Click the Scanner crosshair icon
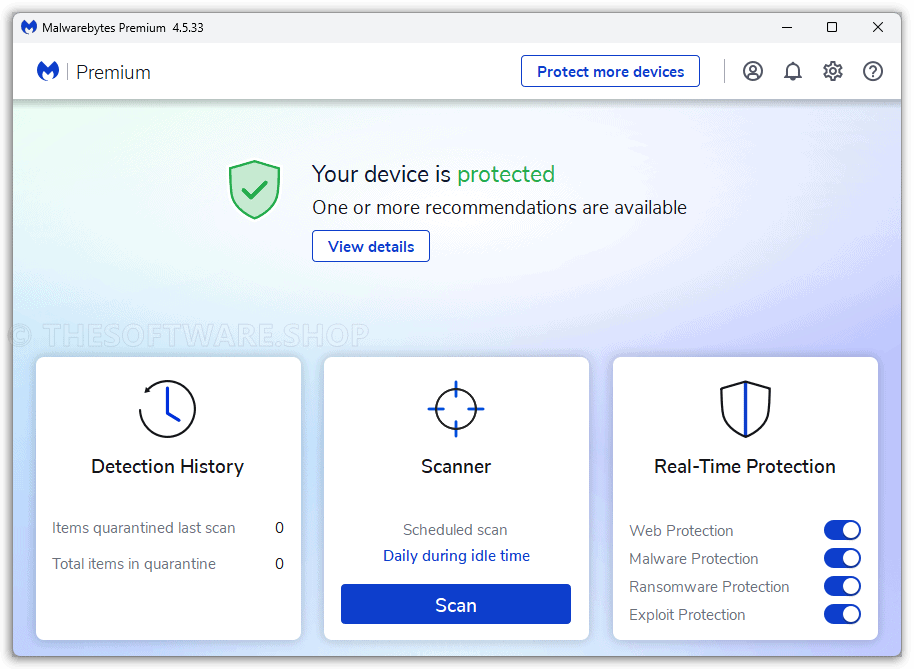Screen dimensions: 914x669 coord(456,409)
